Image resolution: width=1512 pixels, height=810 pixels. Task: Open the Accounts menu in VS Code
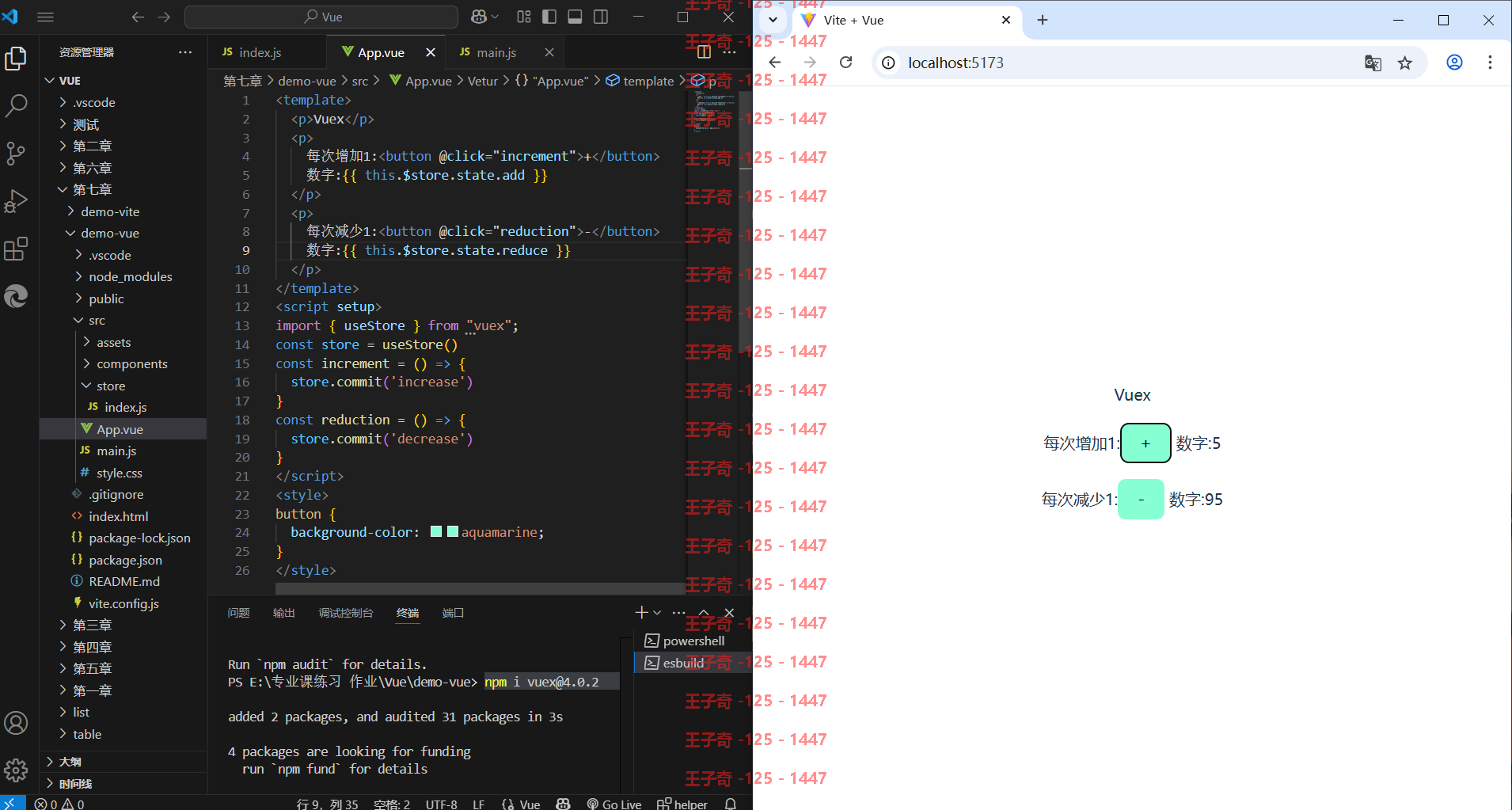[16, 723]
